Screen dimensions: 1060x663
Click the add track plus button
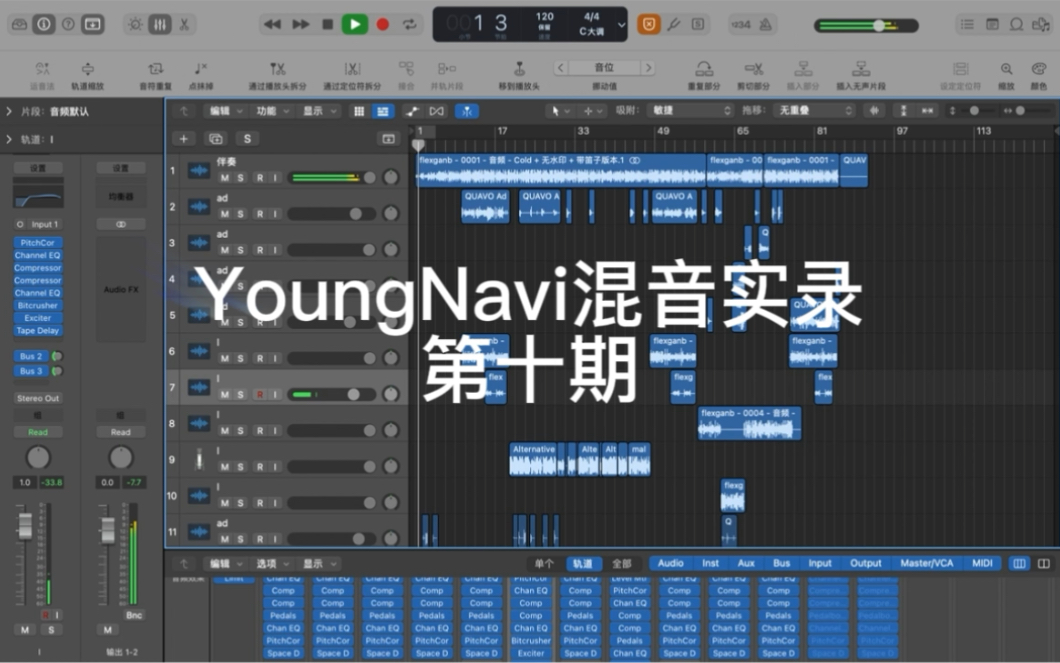[x=183, y=139]
